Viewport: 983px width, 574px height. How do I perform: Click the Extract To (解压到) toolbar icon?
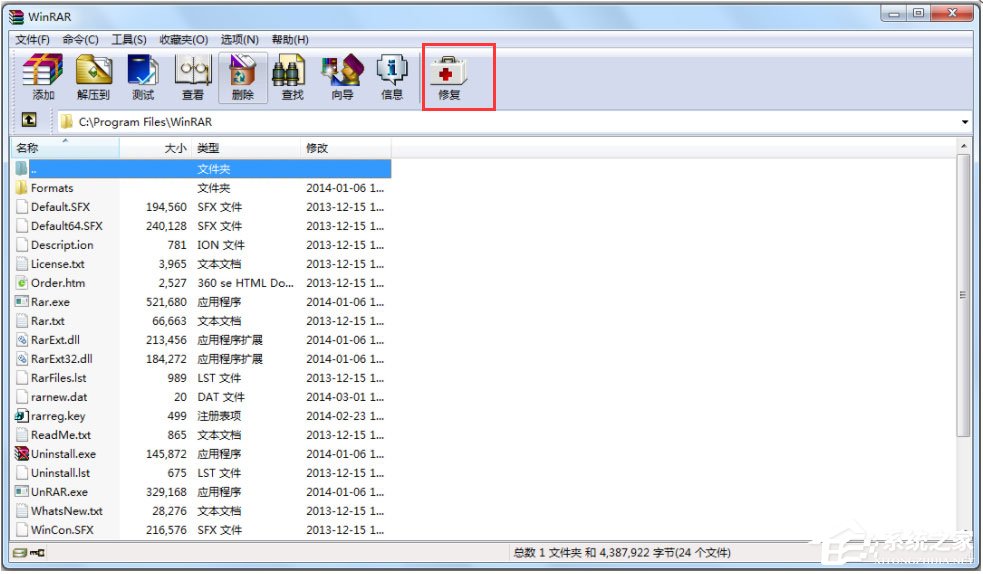[93, 70]
